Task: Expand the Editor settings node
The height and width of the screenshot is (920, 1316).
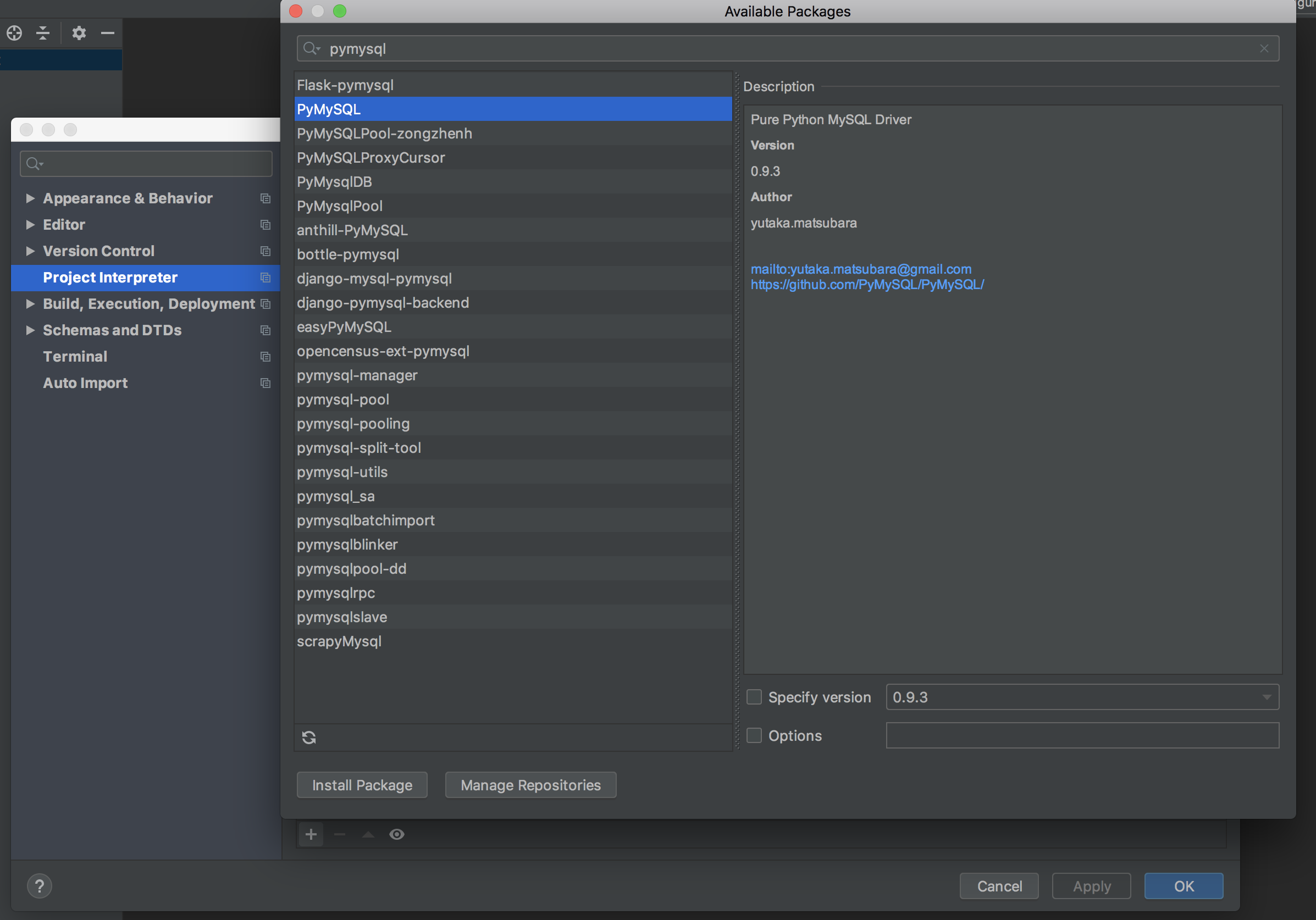Action: pos(30,225)
